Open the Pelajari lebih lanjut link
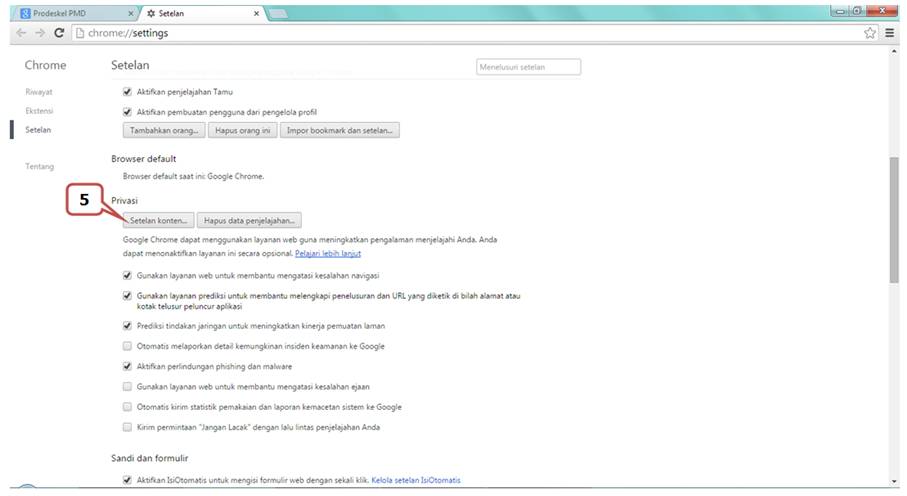This screenshot has width=907, height=496. pos(328,253)
